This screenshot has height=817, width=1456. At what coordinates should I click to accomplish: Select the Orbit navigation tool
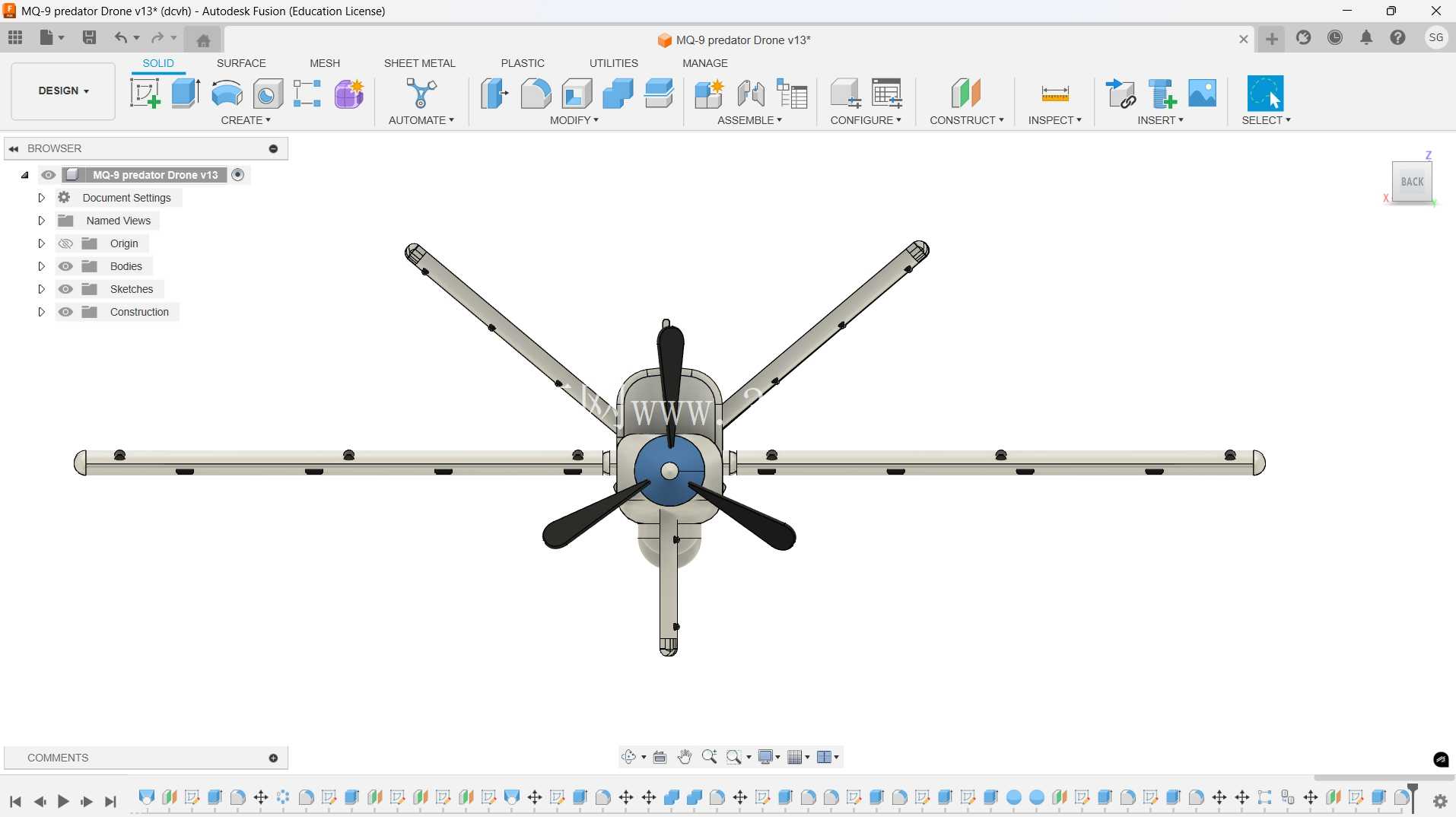[x=628, y=757]
